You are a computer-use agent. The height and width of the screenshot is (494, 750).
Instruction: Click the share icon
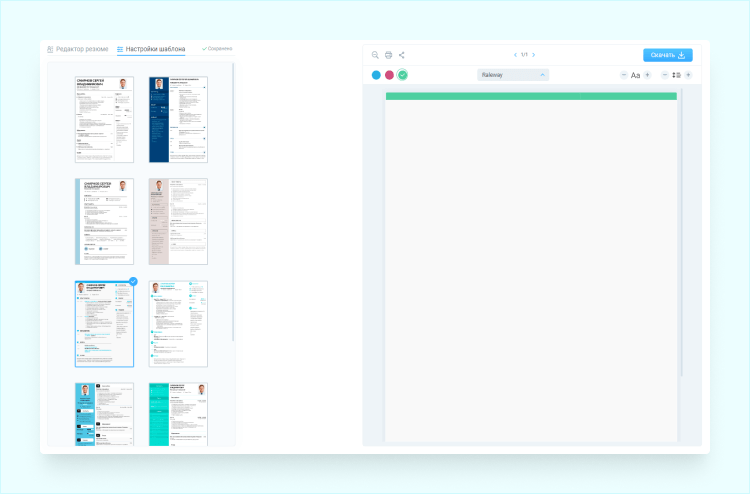pyautogui.click(x=401, y=55)
